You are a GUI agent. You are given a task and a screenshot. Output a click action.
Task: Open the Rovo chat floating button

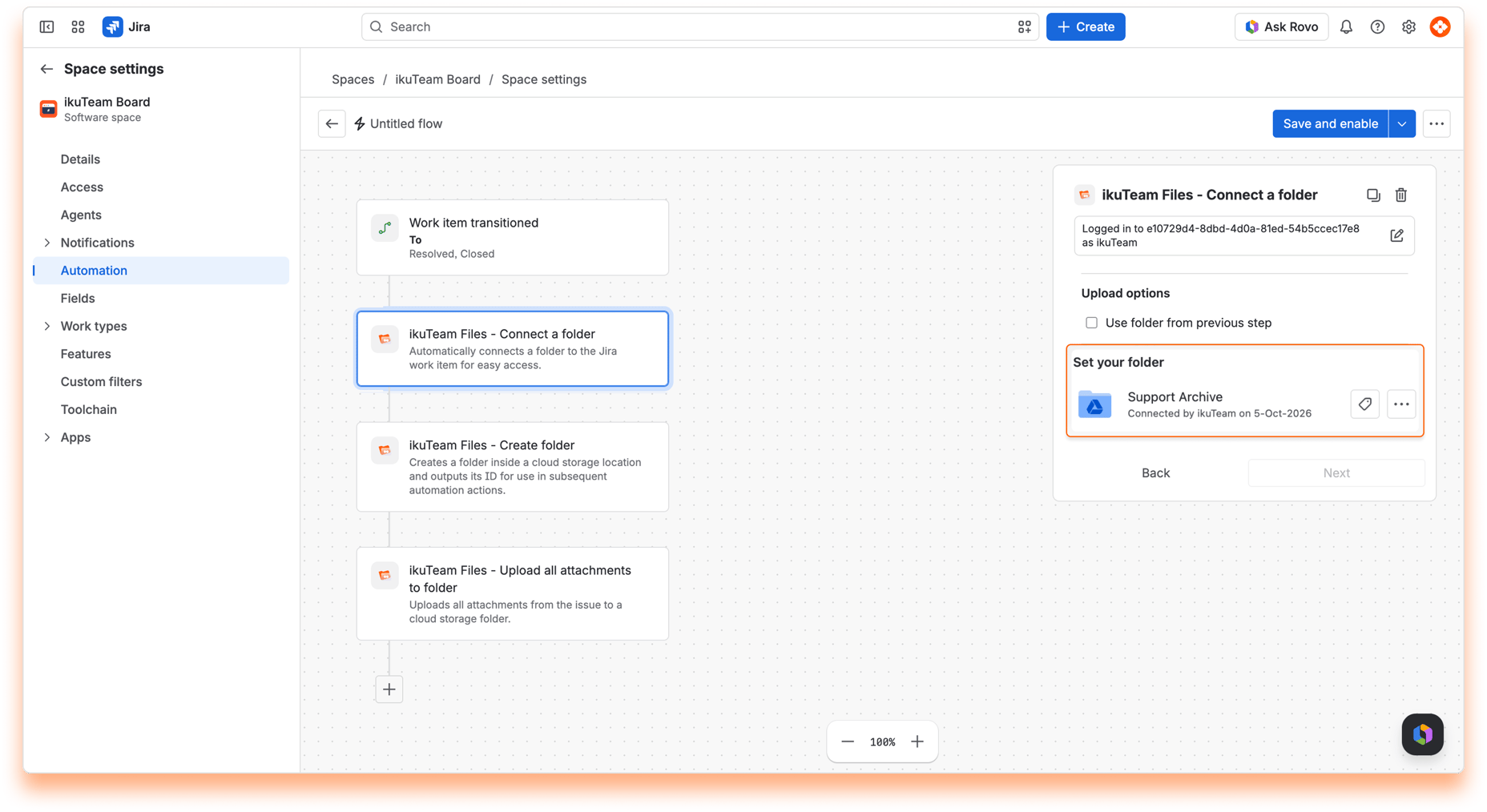(1422, 734)
